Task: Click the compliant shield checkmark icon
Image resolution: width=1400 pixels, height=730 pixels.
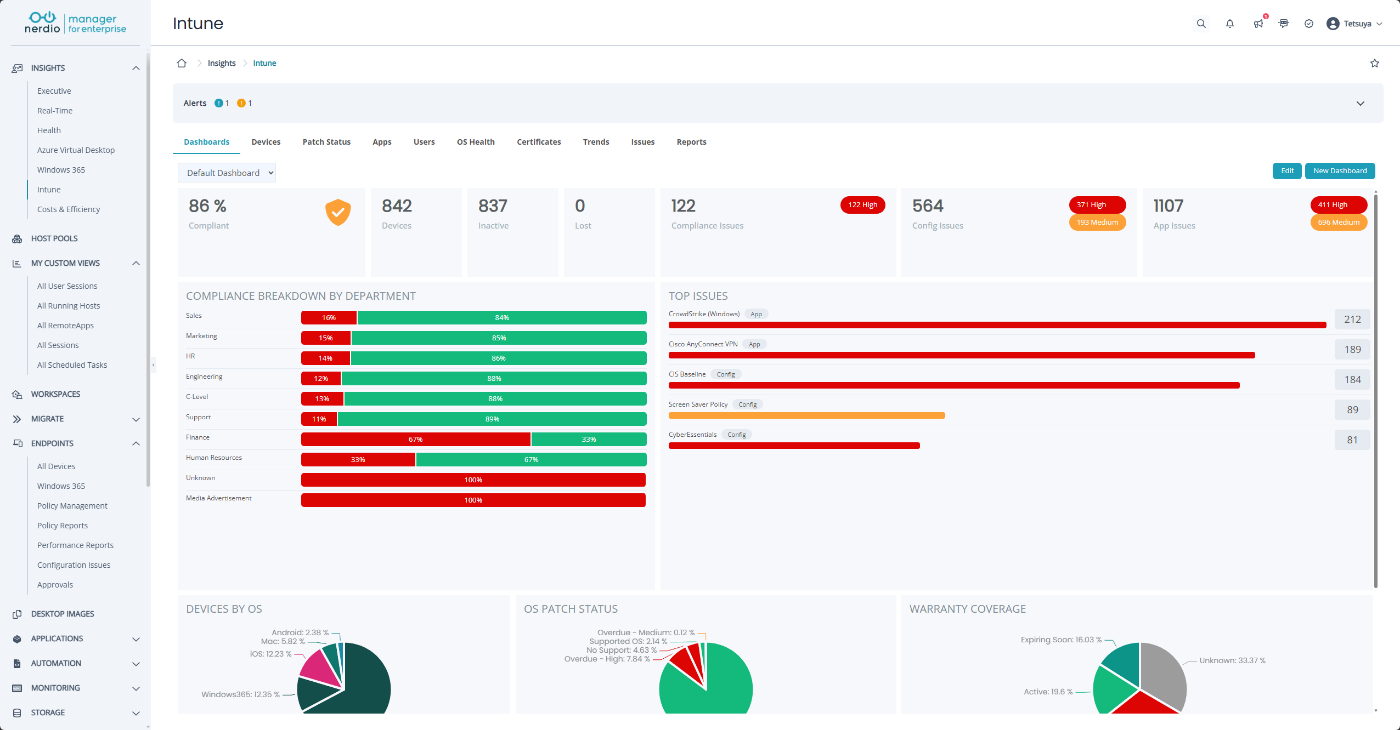Action: tap(338, 212)
